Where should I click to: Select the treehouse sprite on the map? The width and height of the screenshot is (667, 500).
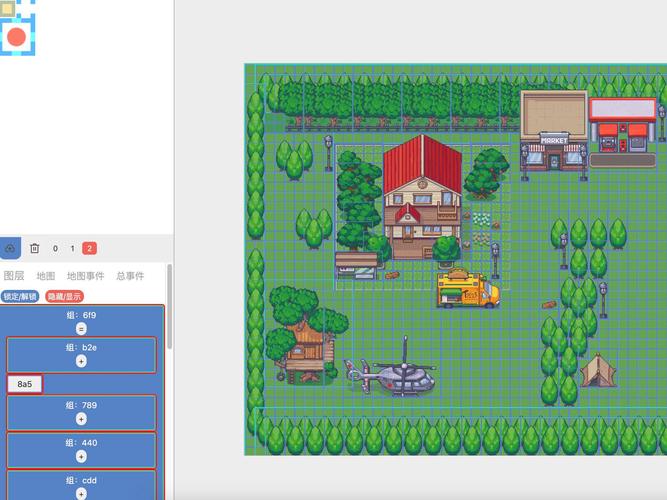click(x=303, y=347)
